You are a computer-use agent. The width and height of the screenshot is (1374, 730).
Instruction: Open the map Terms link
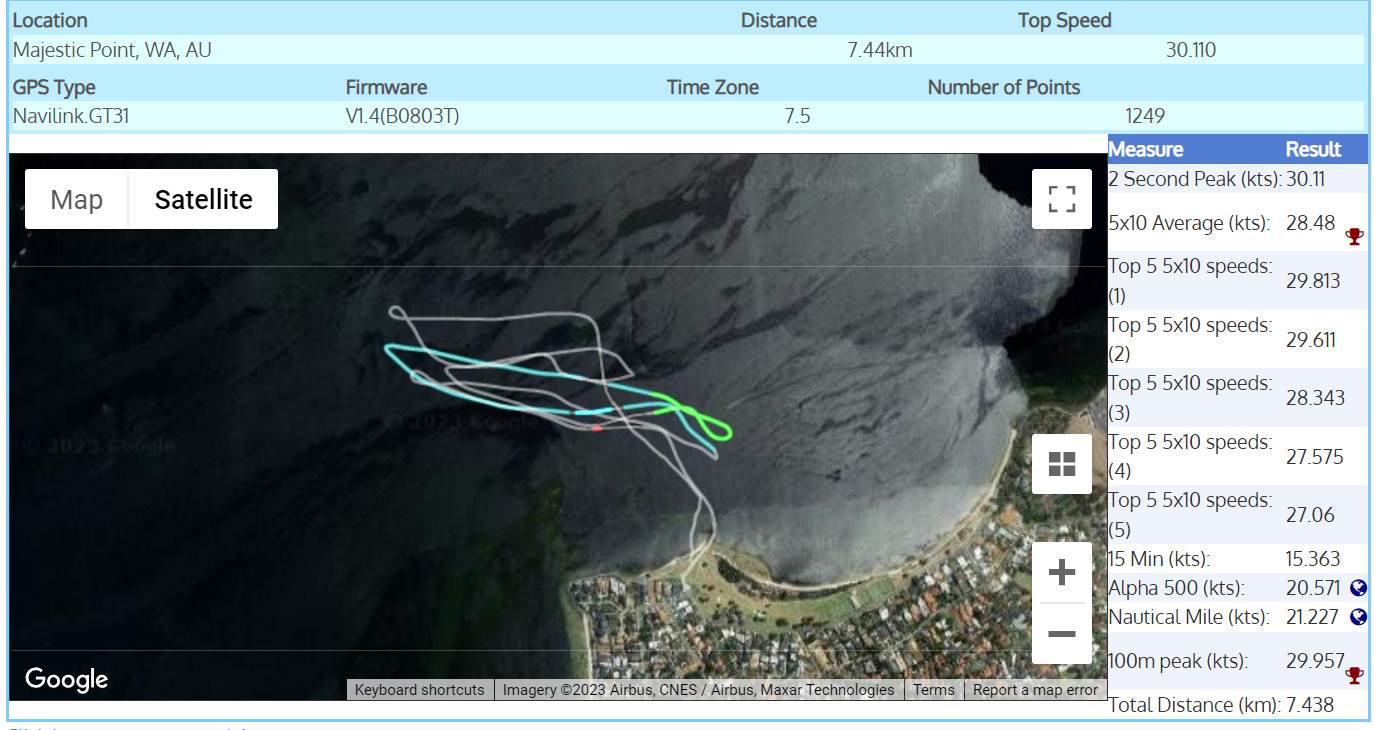(x=933, y=690)
